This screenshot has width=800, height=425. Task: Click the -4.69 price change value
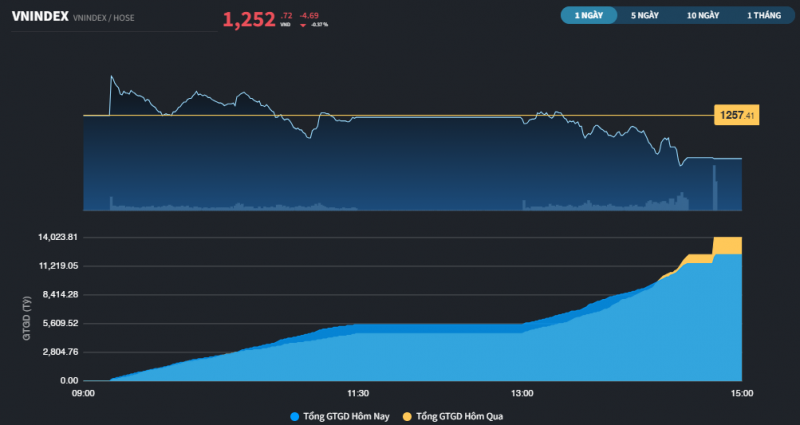tap(309, 15)
